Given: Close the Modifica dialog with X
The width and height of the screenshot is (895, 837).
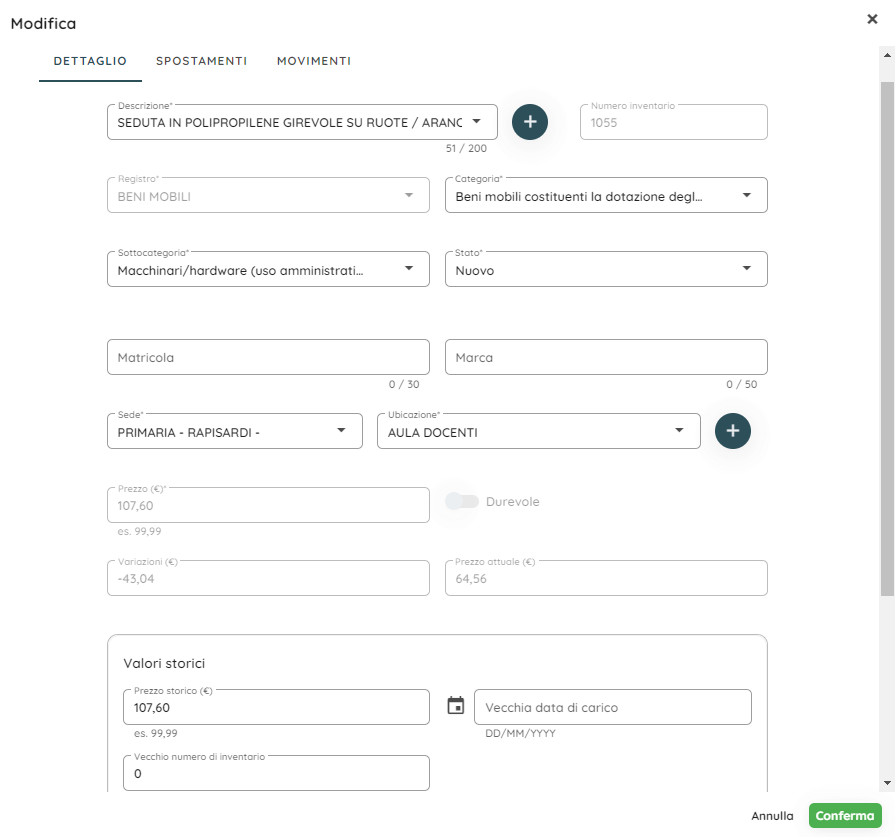Looking at the screenshot, I should pyautogui.click(x=872, y=19).
